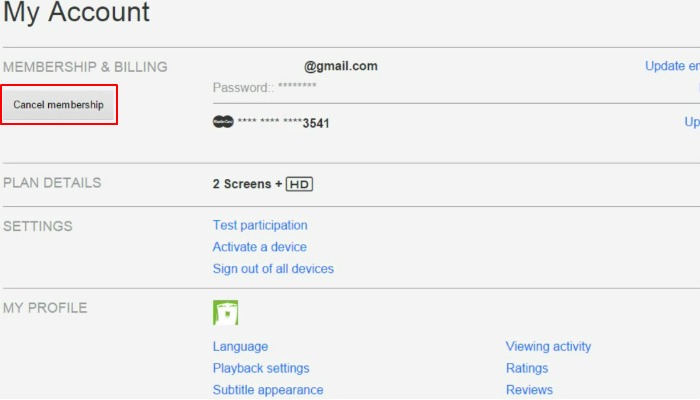Open Subtitle appearance options
This screenshot has height=400, width=700.
point(268,390)
